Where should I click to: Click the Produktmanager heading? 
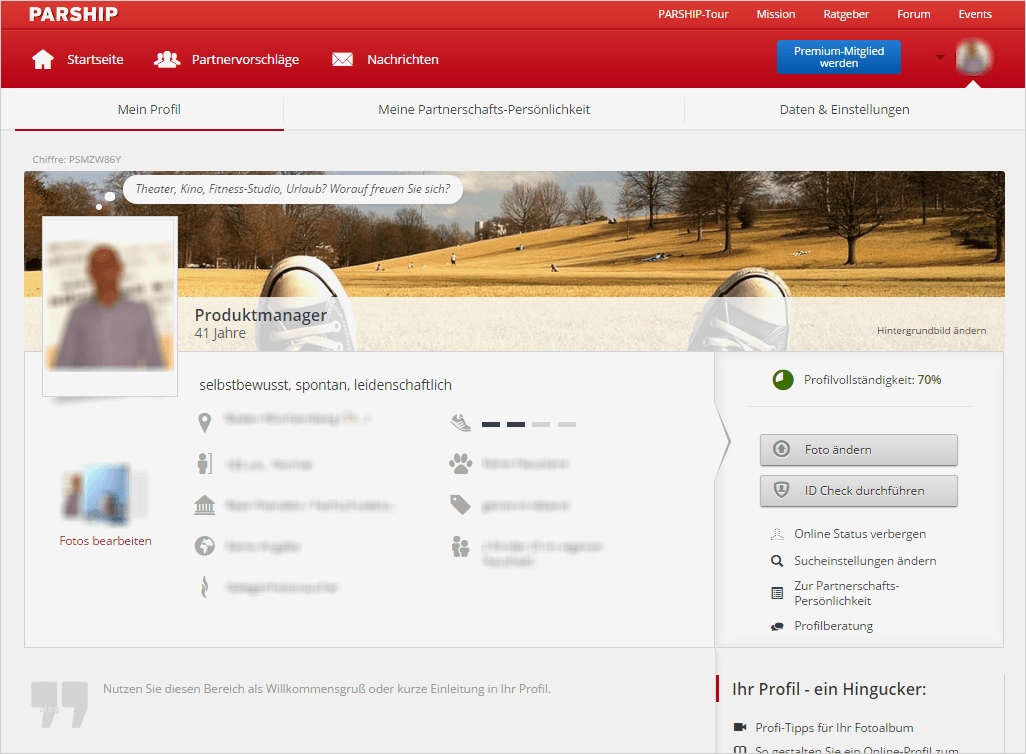[260, 315]
